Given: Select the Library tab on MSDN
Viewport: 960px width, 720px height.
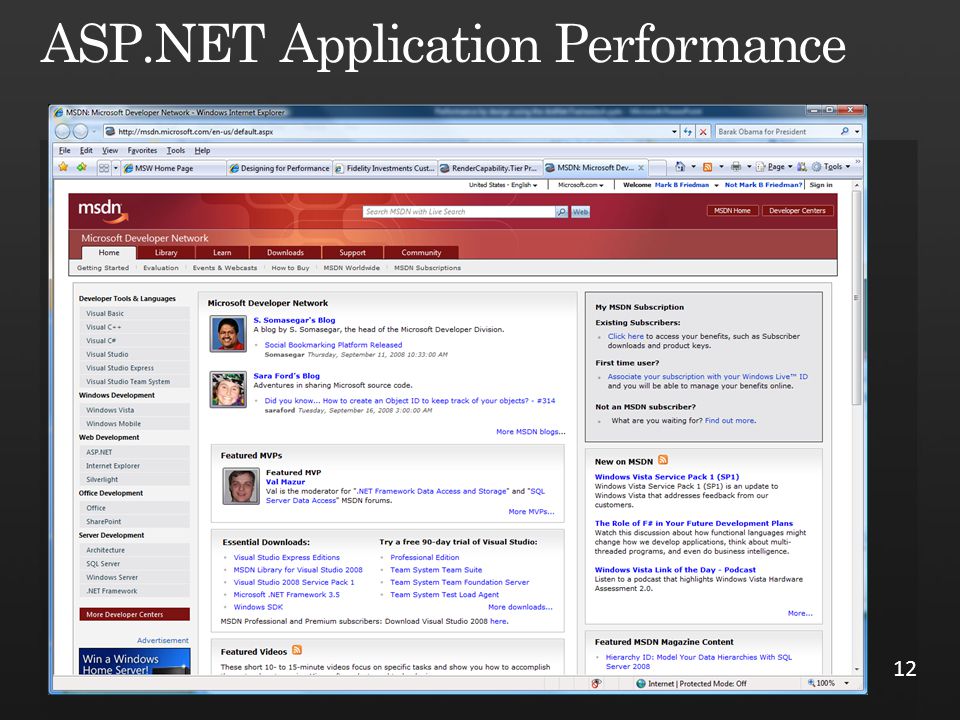Looking at the screenshot, I should click(x=166, y=252).
